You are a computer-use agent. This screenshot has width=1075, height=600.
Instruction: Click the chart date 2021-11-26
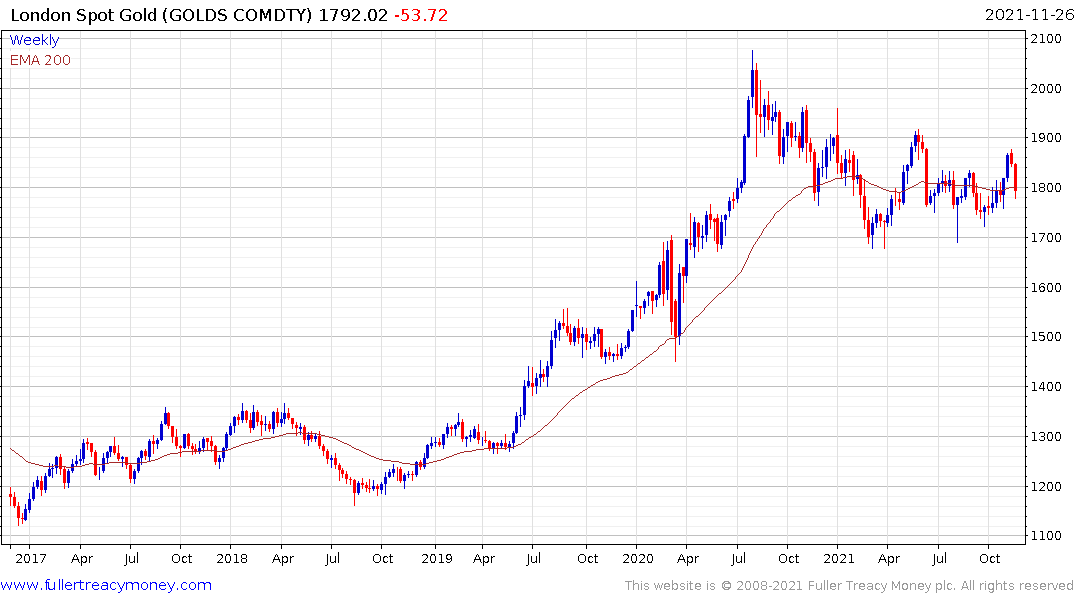[1029, 14]
